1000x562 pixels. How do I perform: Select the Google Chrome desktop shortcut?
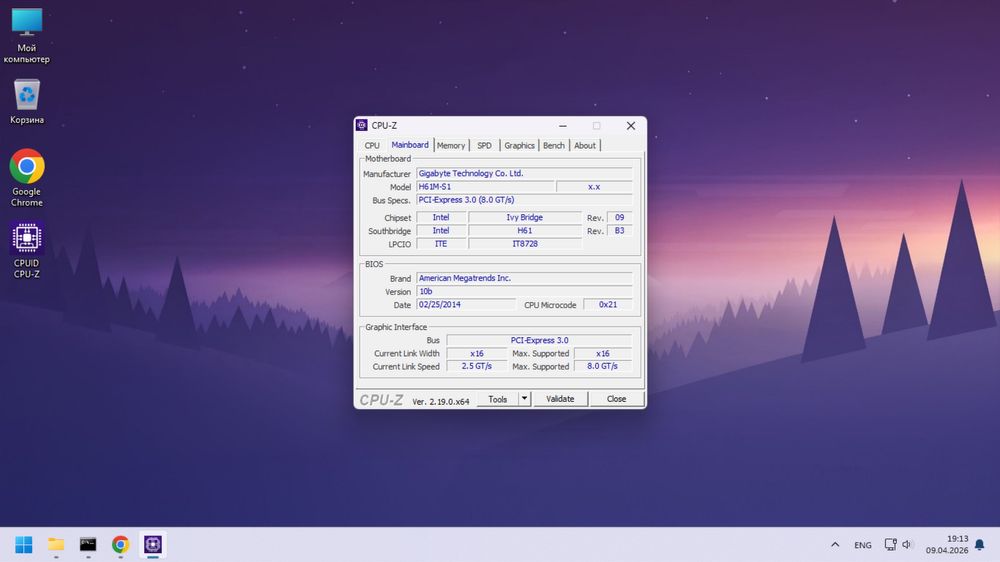27,178
